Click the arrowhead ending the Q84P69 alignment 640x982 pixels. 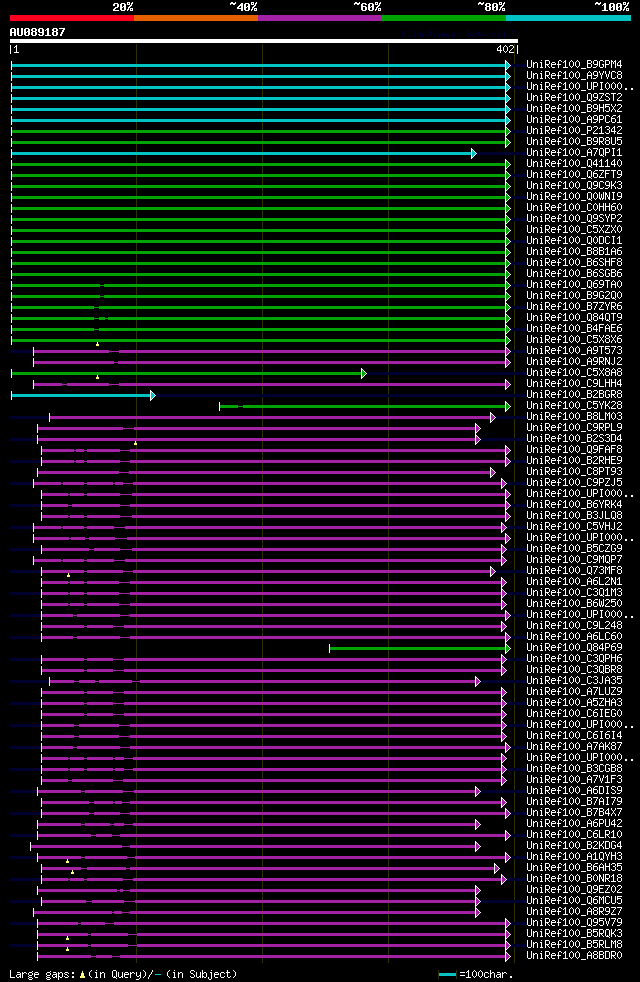coord(508,649)
